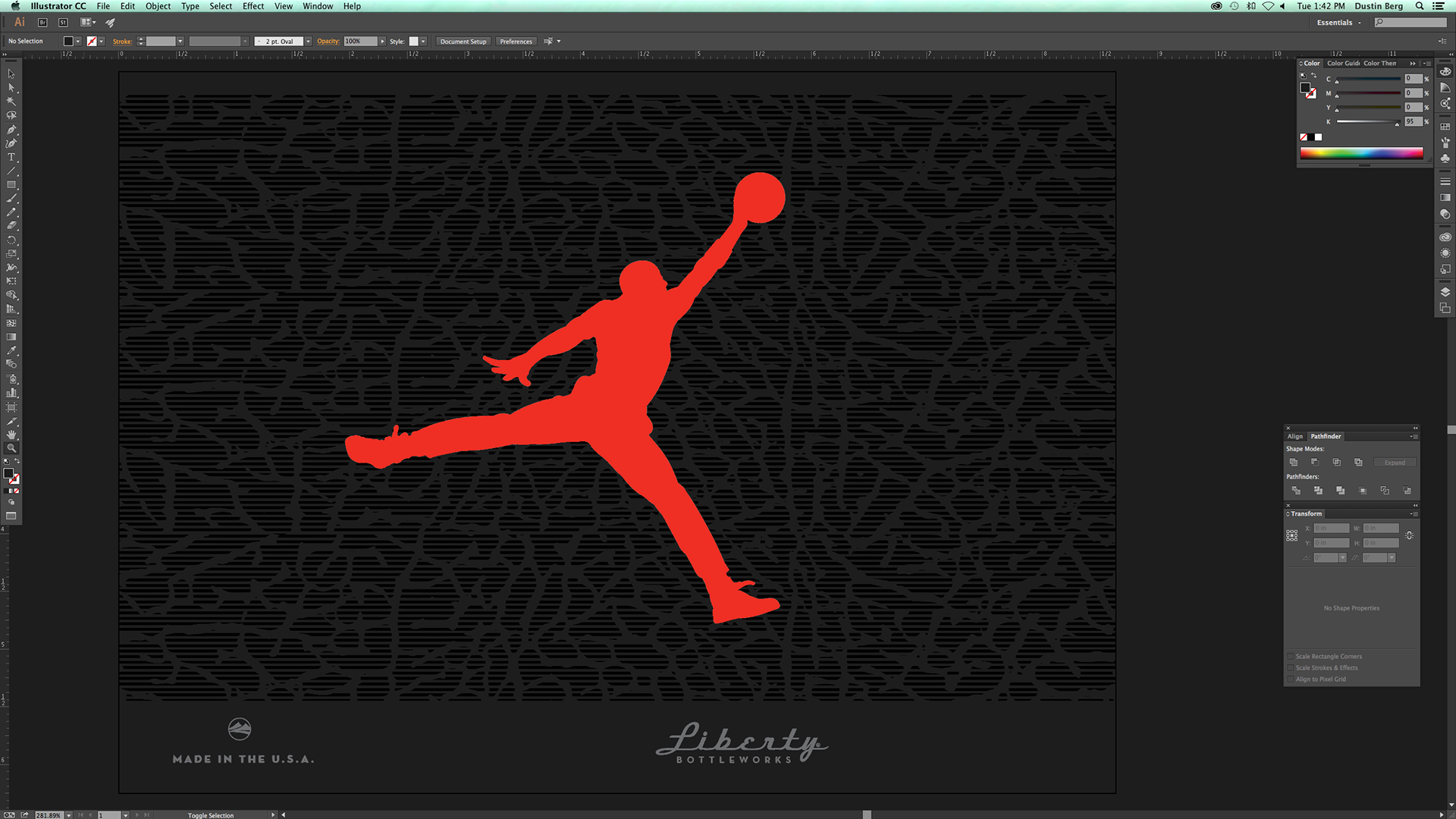Select the Artboard tool
1456x819 pixels.
[11, 407]
